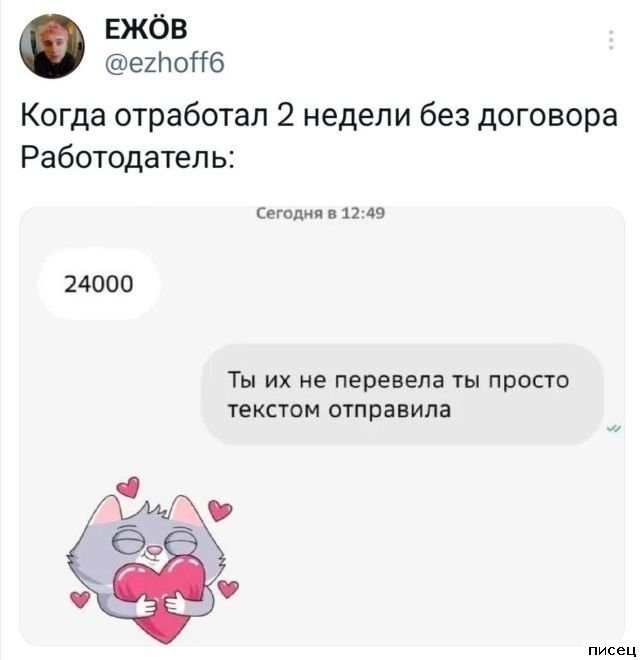Click the "писец" watermark label
The height and width of the screenshot is (660, 640).
(x=612, y=650)
